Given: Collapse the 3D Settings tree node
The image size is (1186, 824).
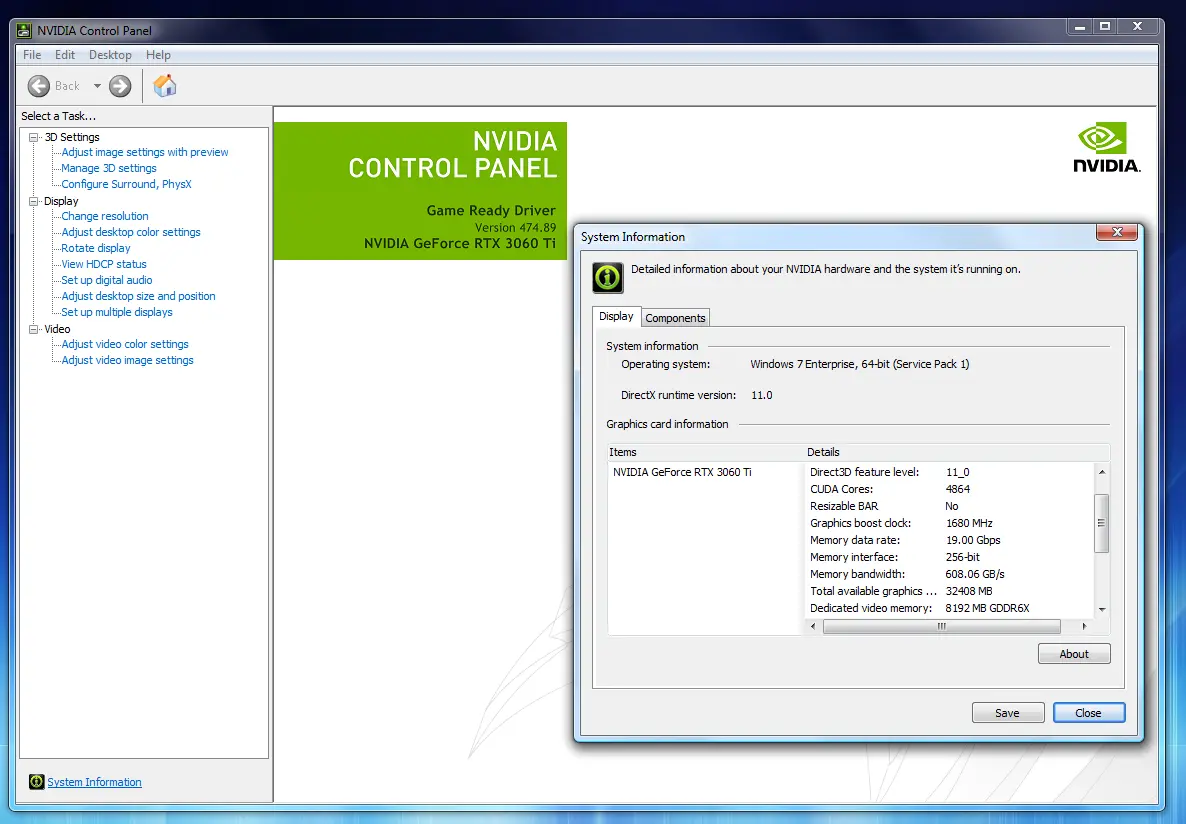Looking at the screenshot, I should pos(33,137).
